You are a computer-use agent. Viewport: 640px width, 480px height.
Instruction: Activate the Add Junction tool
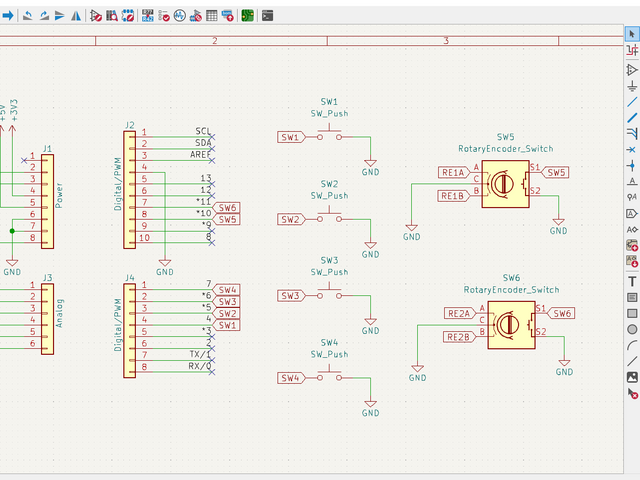[x=632, y=165]
